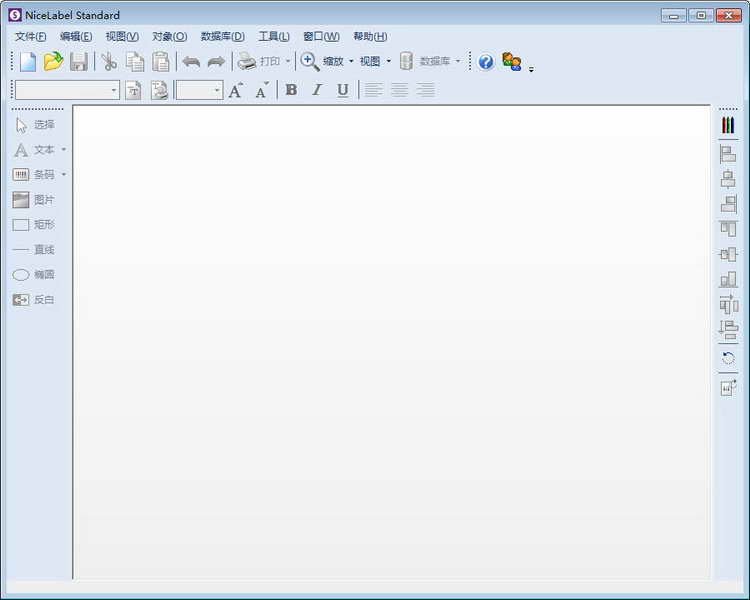Select the 条码 barcode tool

click(x=34, y=175)
